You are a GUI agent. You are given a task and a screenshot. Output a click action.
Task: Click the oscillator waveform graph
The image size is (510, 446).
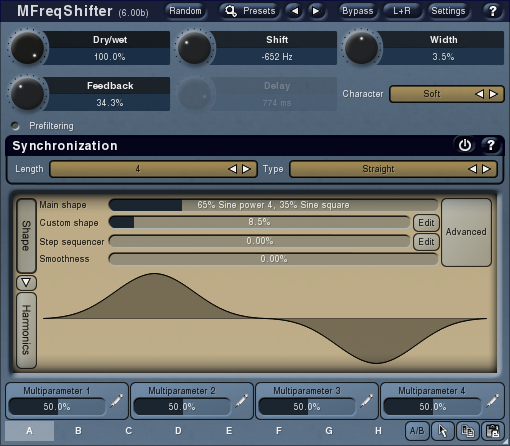265,319
